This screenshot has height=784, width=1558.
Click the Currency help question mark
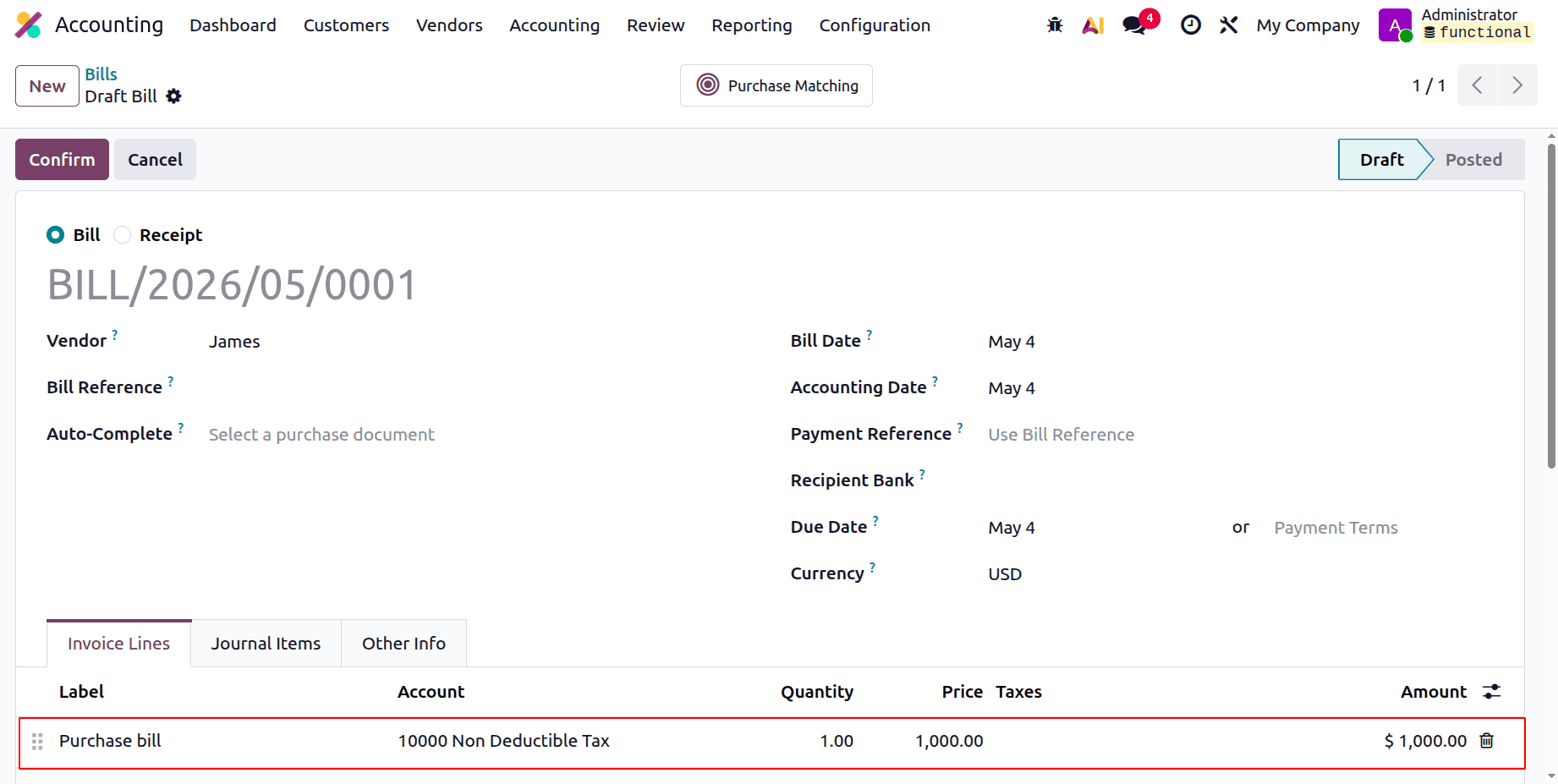873,567
